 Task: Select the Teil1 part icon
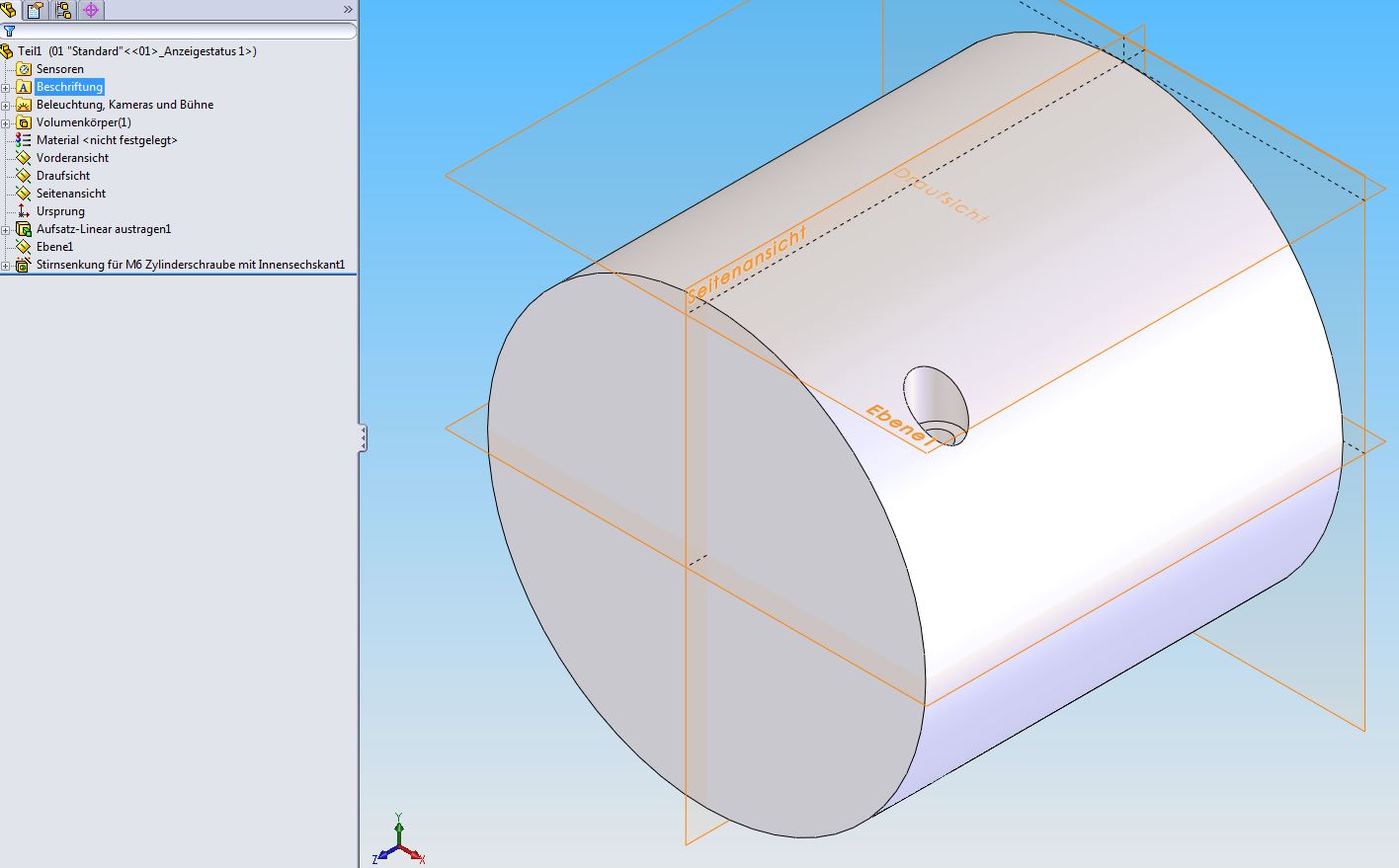pos(7,51)
